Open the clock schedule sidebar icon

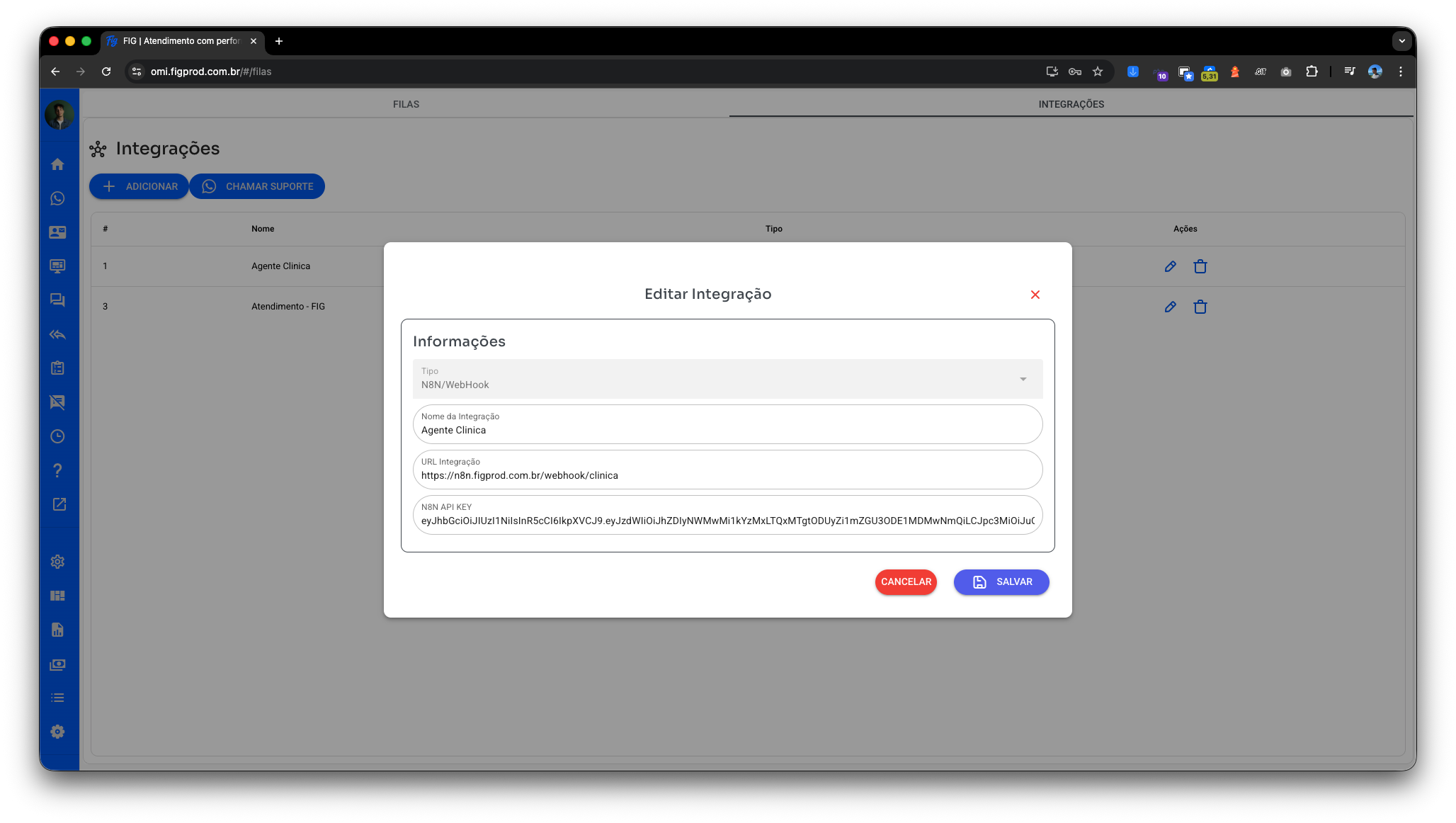pos(58,436)
